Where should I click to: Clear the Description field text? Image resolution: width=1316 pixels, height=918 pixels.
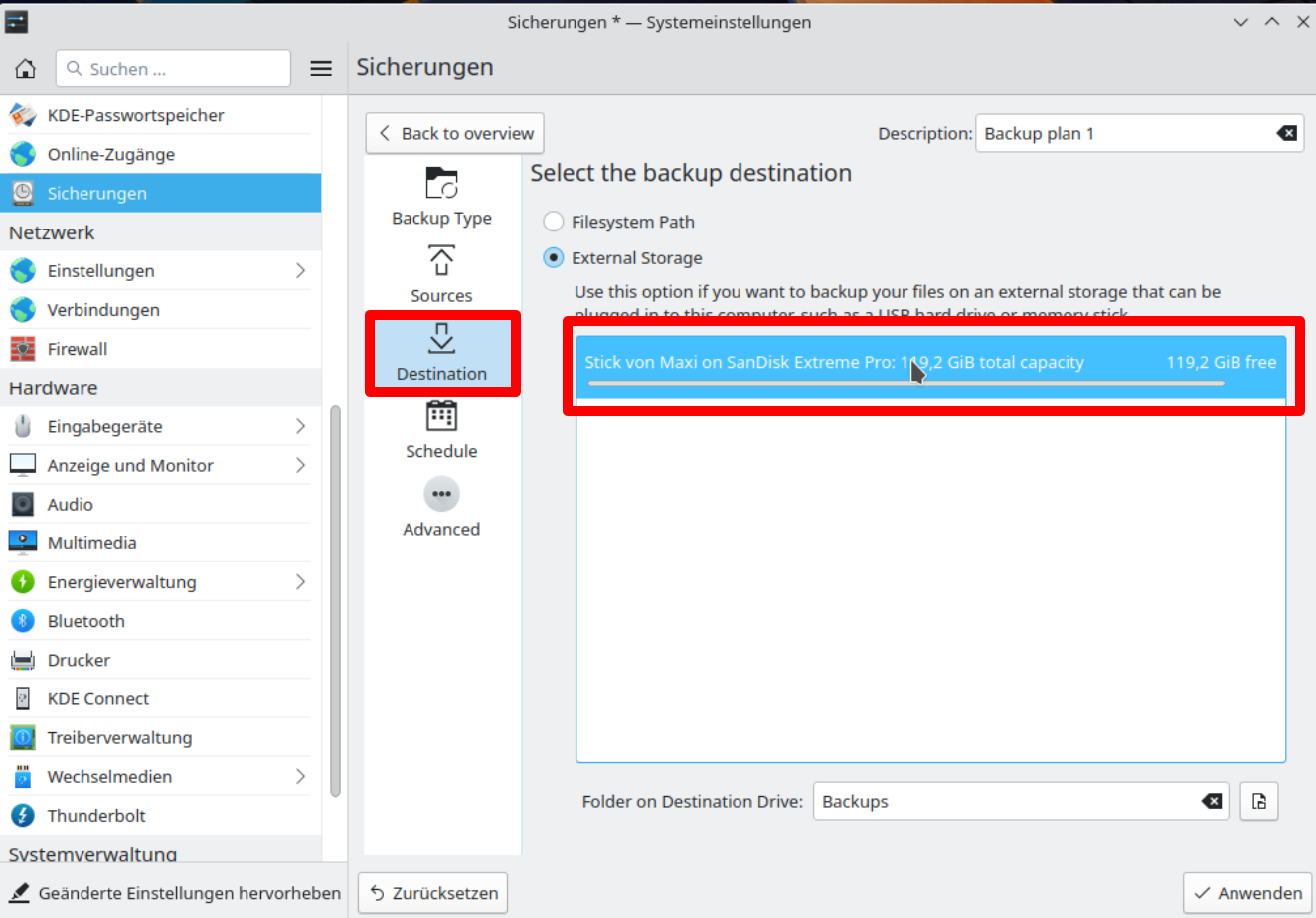tap(1286, 134)
